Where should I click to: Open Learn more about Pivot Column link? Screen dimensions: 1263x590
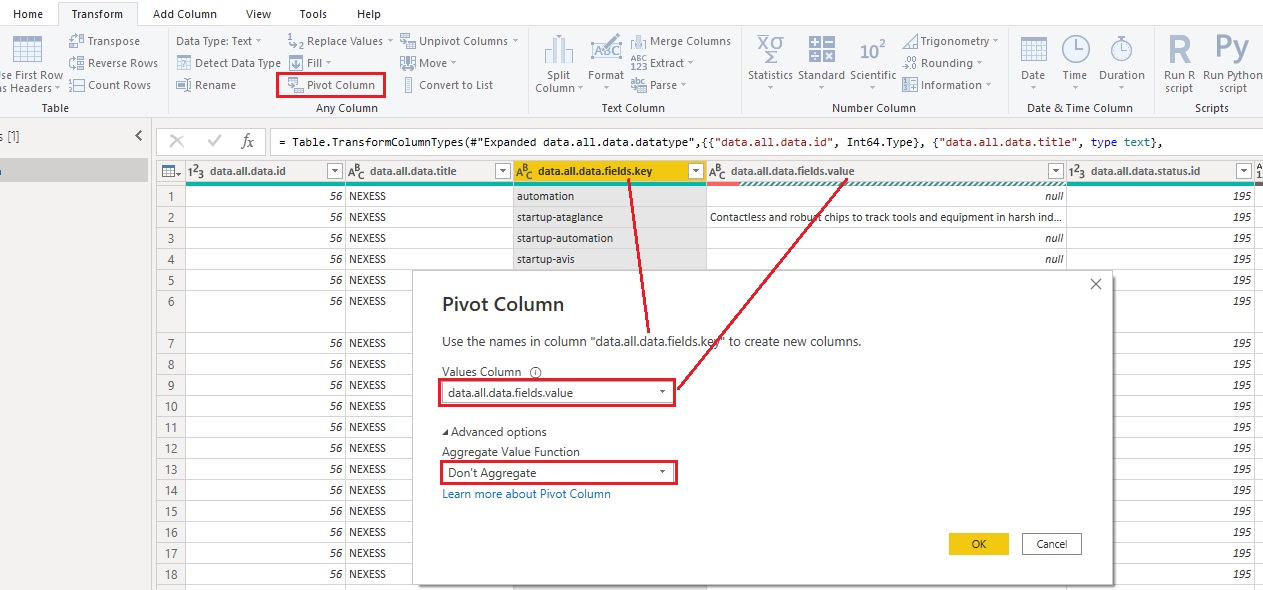[526, 494]
